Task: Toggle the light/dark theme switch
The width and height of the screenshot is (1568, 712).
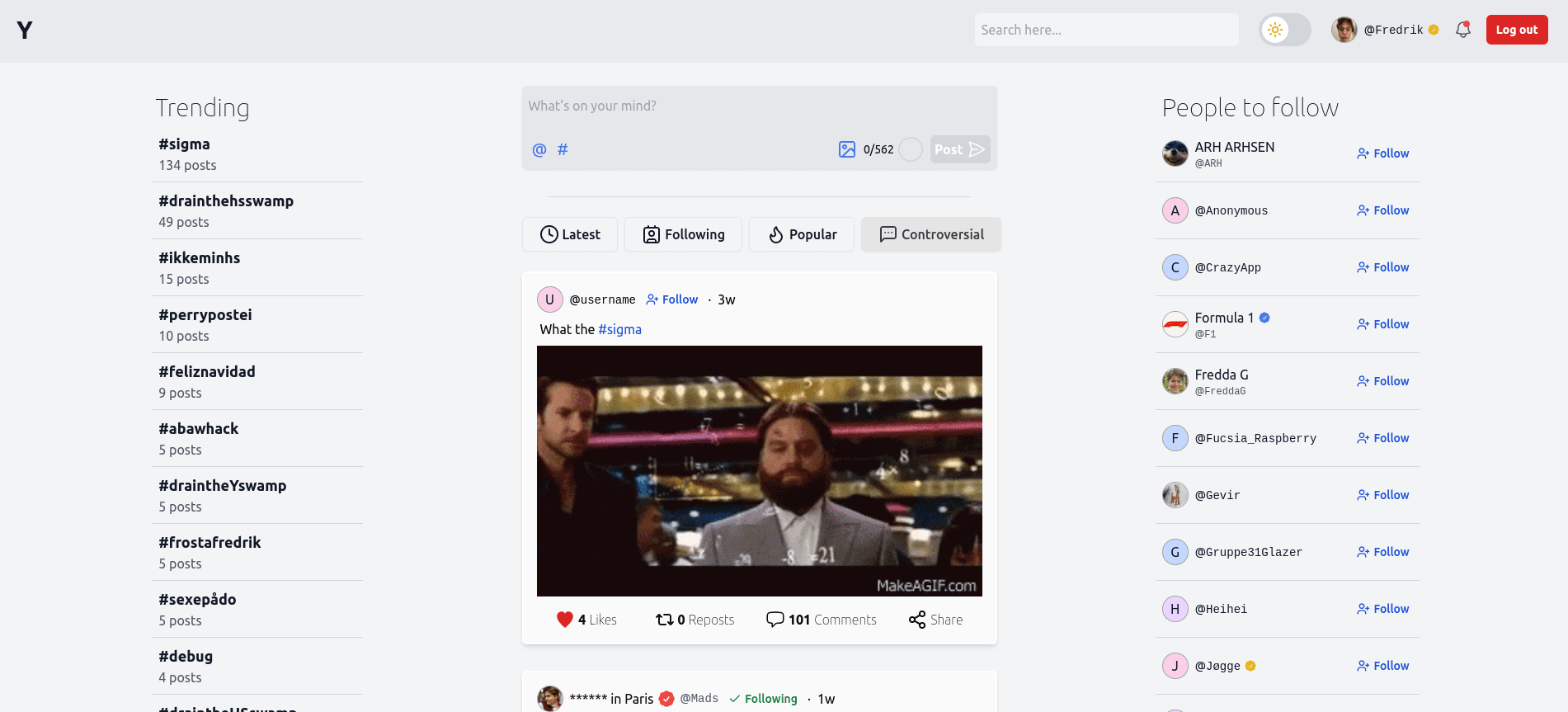Action: click(x=1284, y=30)
